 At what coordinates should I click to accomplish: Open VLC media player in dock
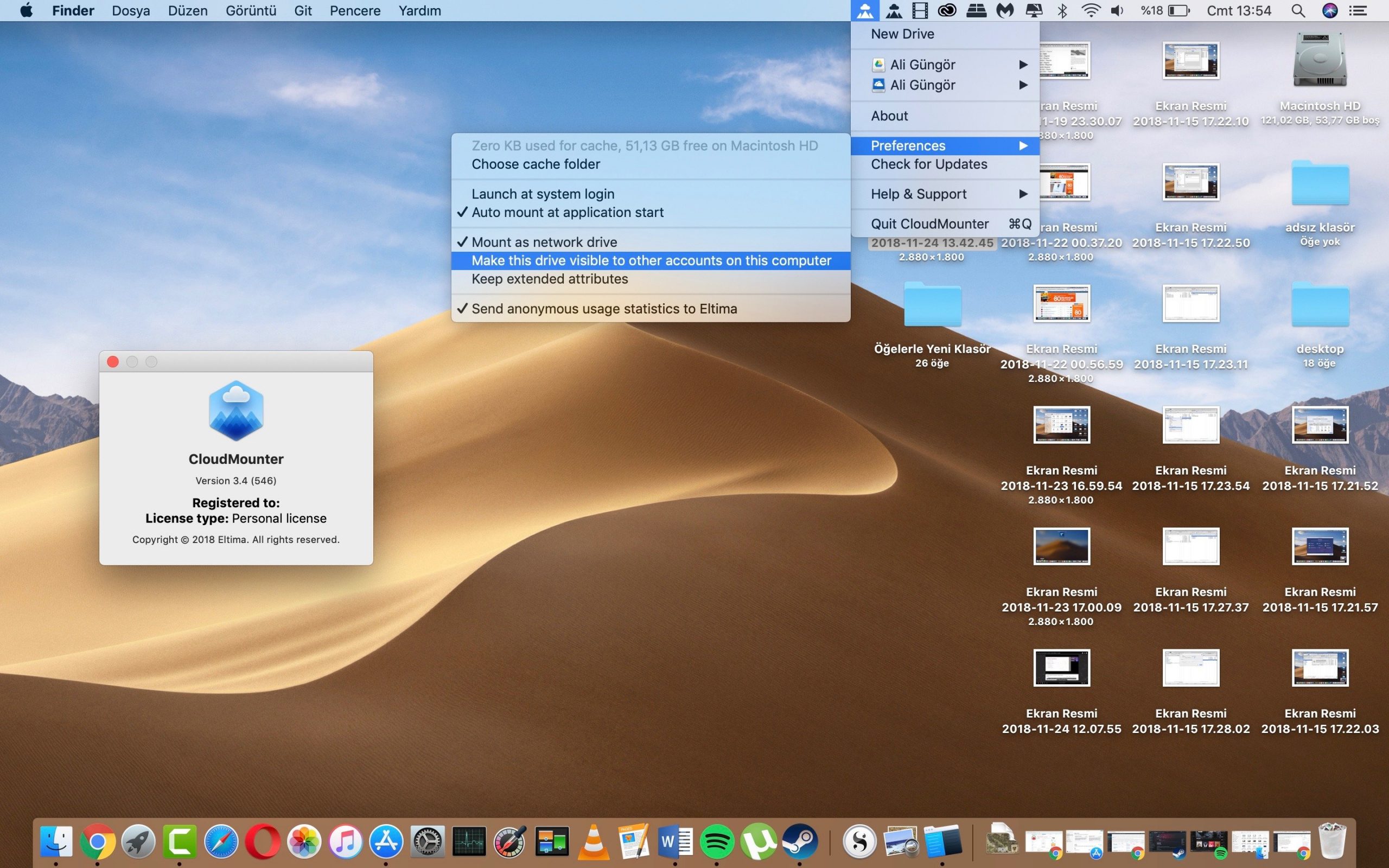[594, 841]
